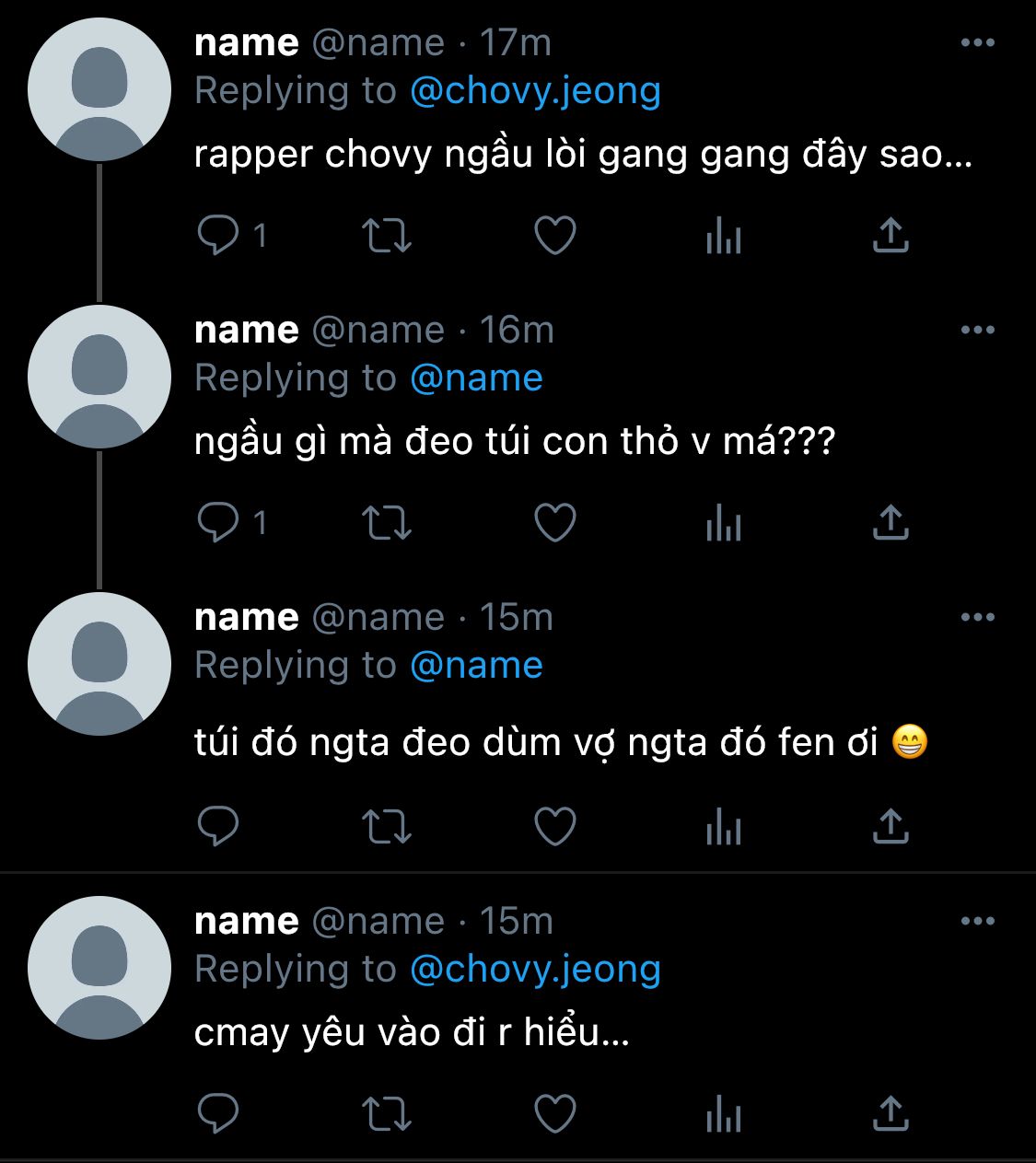Viewport: 1036px width, 1163px height.
Task: Reply to the 'rapper chovy' tweet
Action: pyautogui.click(x=219, y=236)
